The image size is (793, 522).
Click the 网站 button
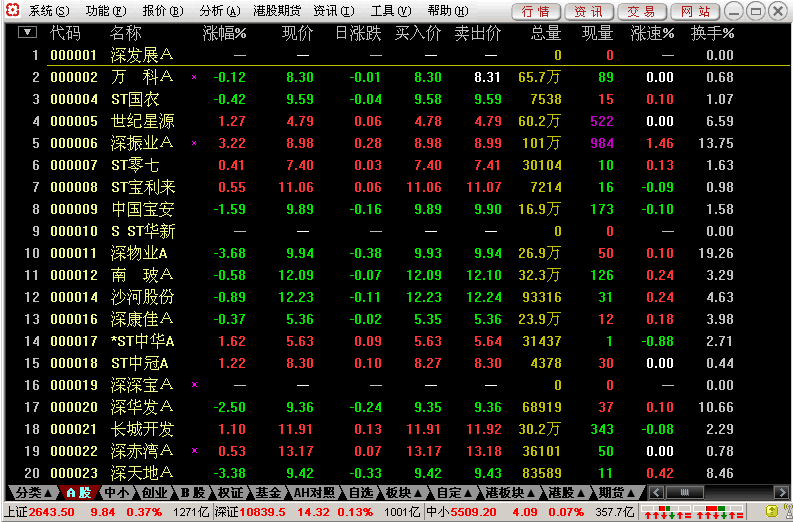point(695,11)
